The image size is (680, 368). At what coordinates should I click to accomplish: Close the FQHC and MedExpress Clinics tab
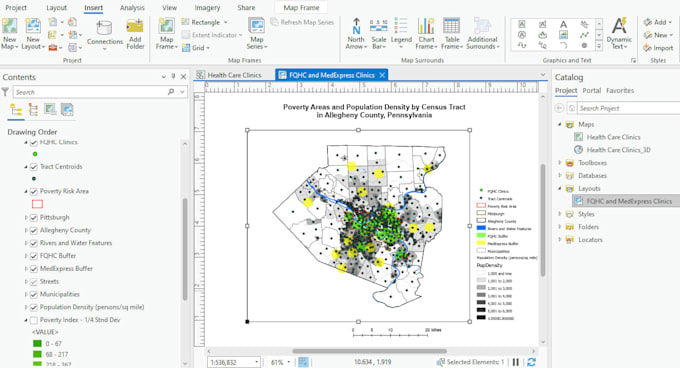(x=382, y=75)
